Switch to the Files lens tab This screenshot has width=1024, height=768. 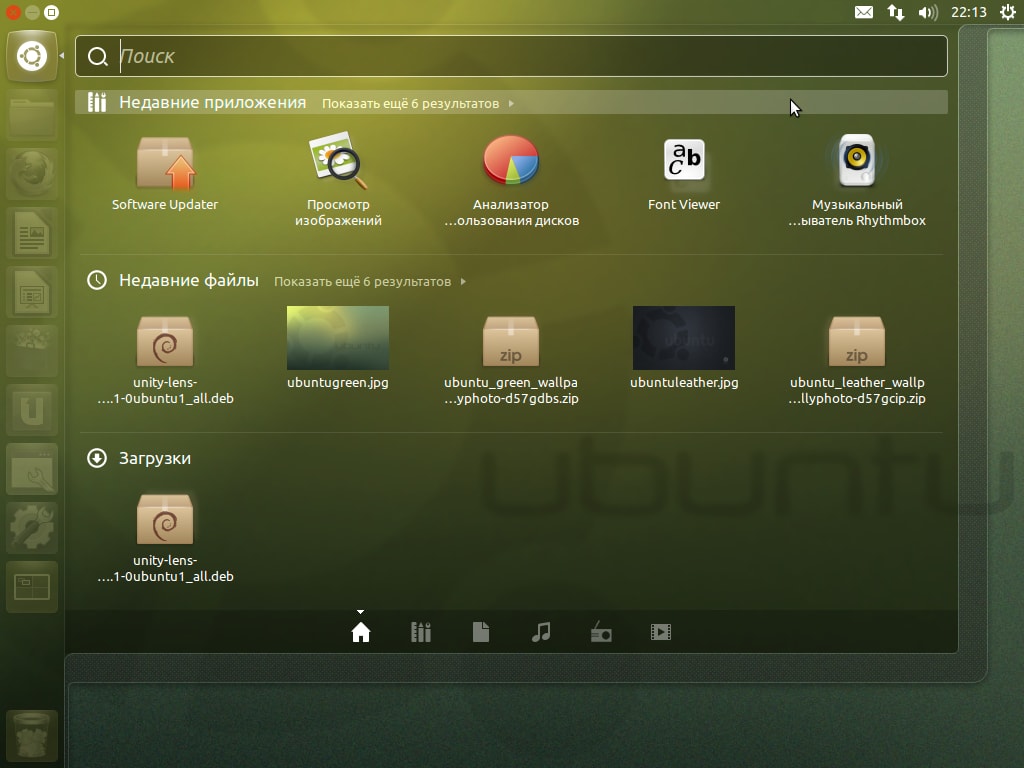[x=481, y=632]
